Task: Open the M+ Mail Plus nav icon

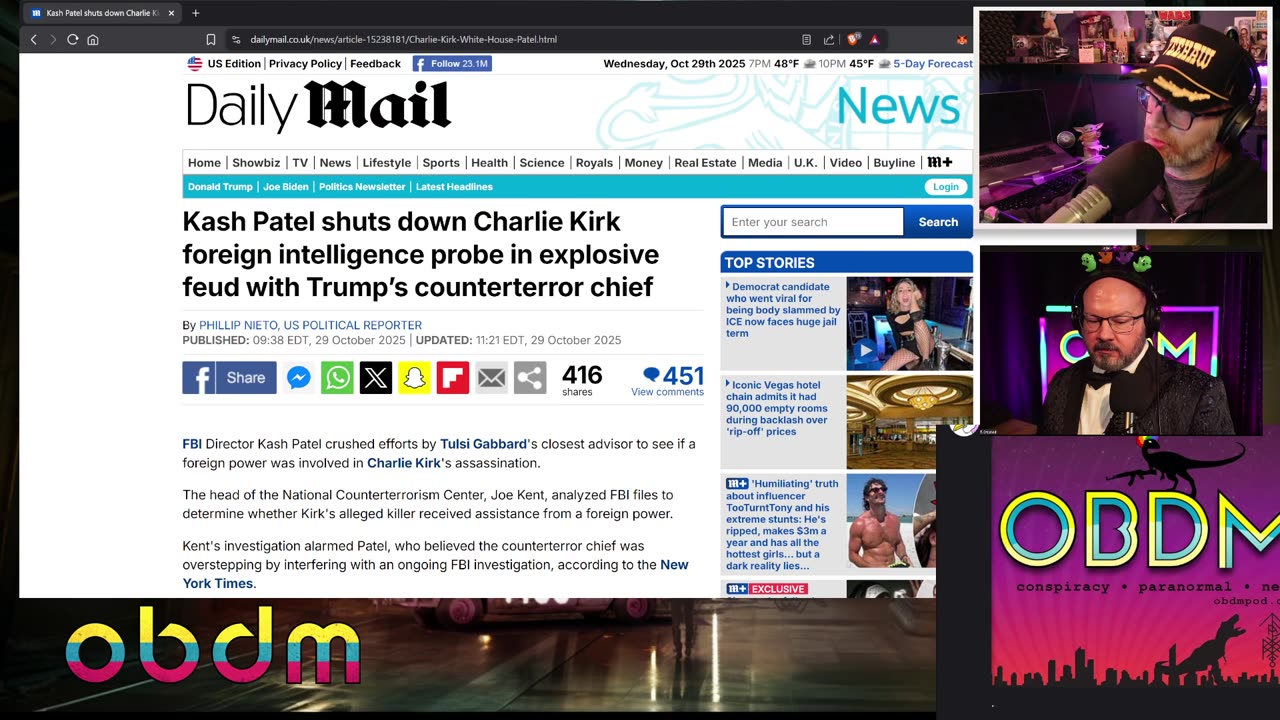Action: 940,162
